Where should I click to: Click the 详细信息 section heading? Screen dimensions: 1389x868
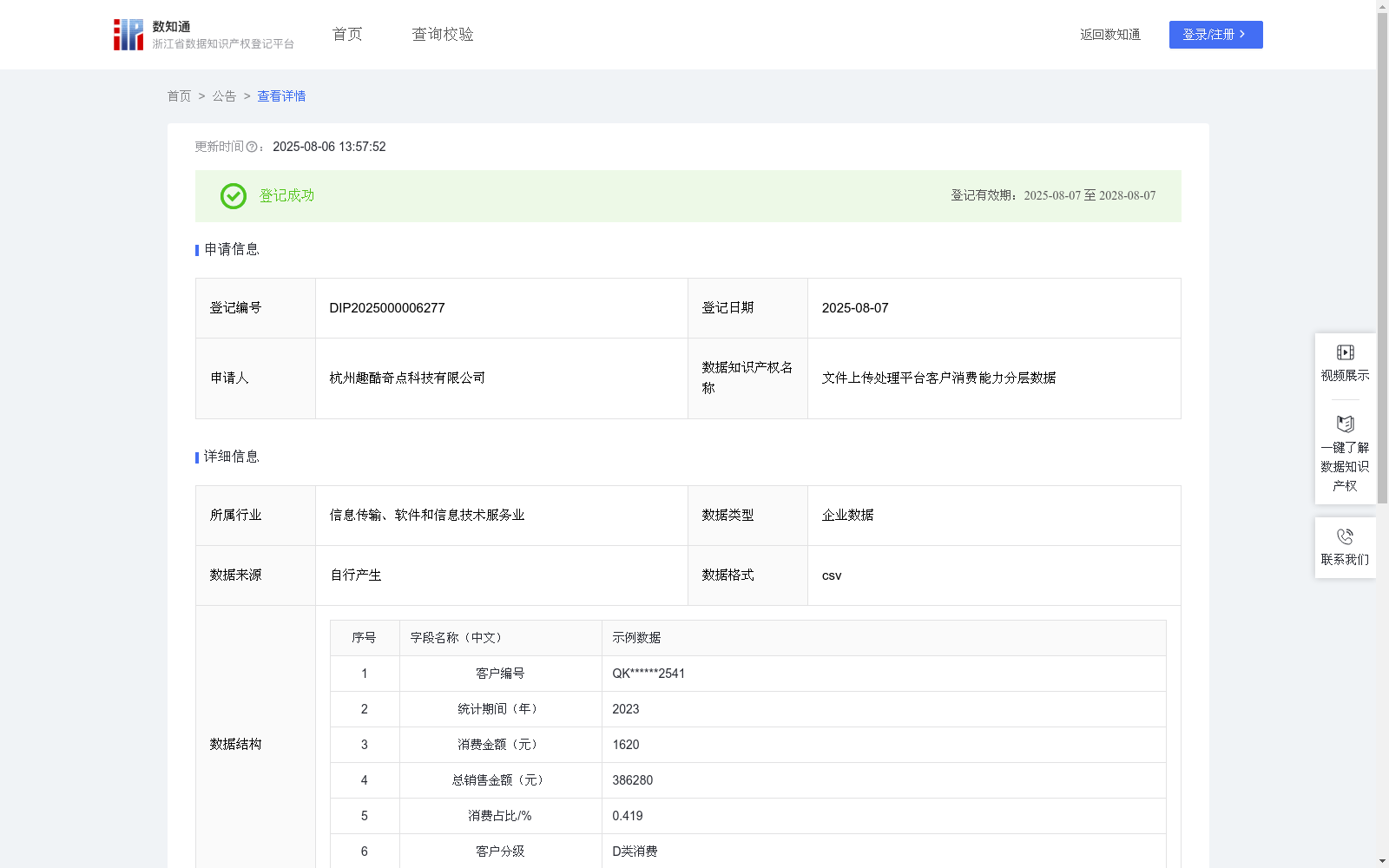[232, 457]
